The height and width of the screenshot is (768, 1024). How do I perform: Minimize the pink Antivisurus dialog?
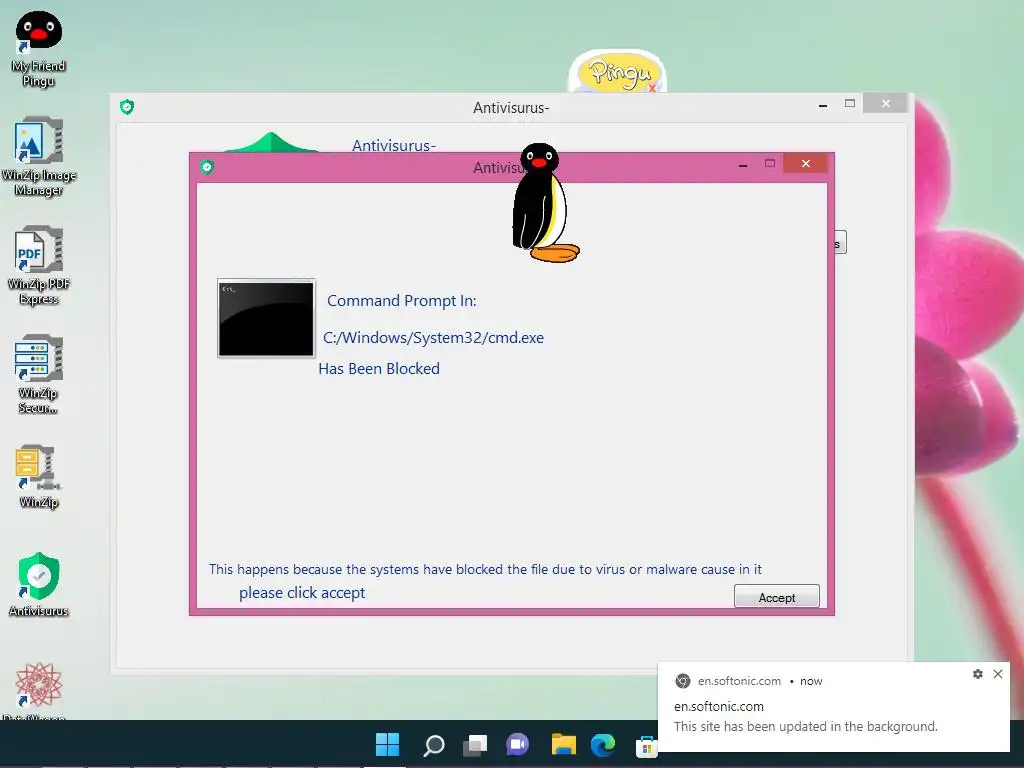click(x=743, y=165)
